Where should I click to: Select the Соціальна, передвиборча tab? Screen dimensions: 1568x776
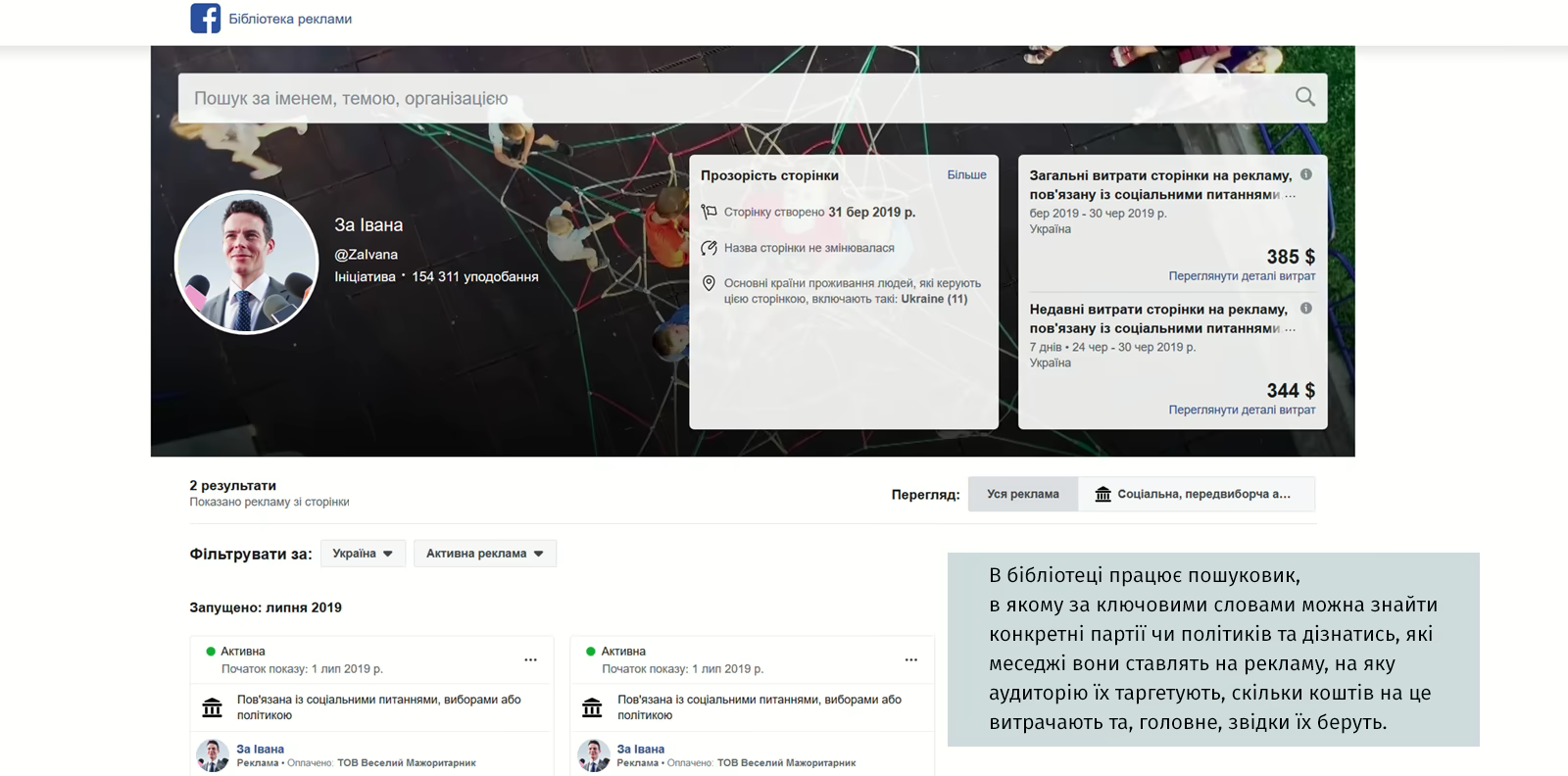1196,494
